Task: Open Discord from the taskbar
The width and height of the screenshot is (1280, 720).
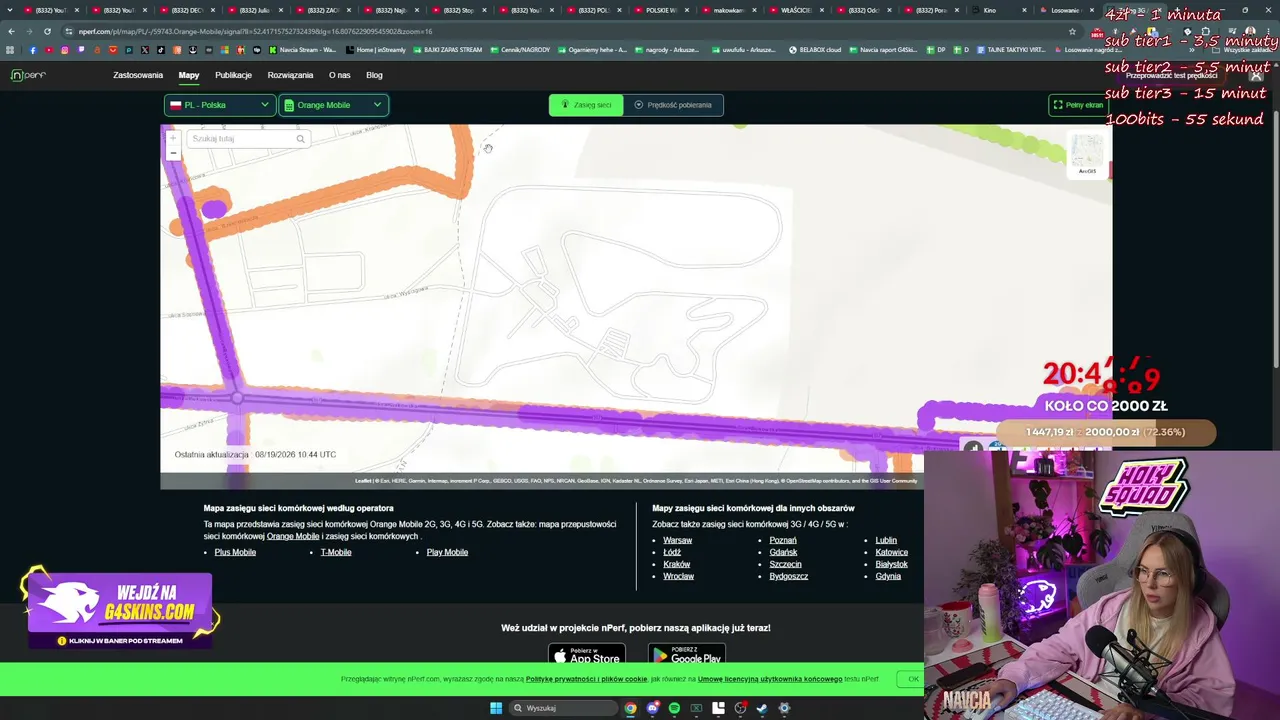Action: (652, 708)
